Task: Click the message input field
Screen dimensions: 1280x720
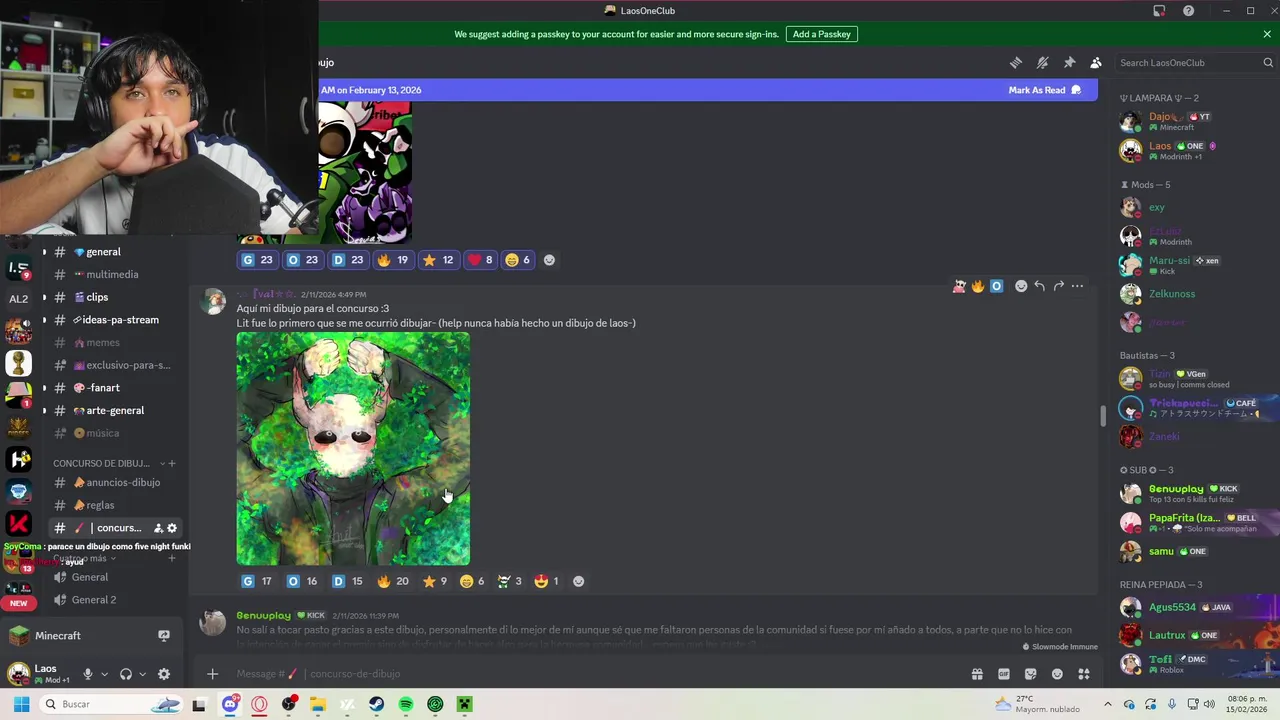Action: pos(590,674)
